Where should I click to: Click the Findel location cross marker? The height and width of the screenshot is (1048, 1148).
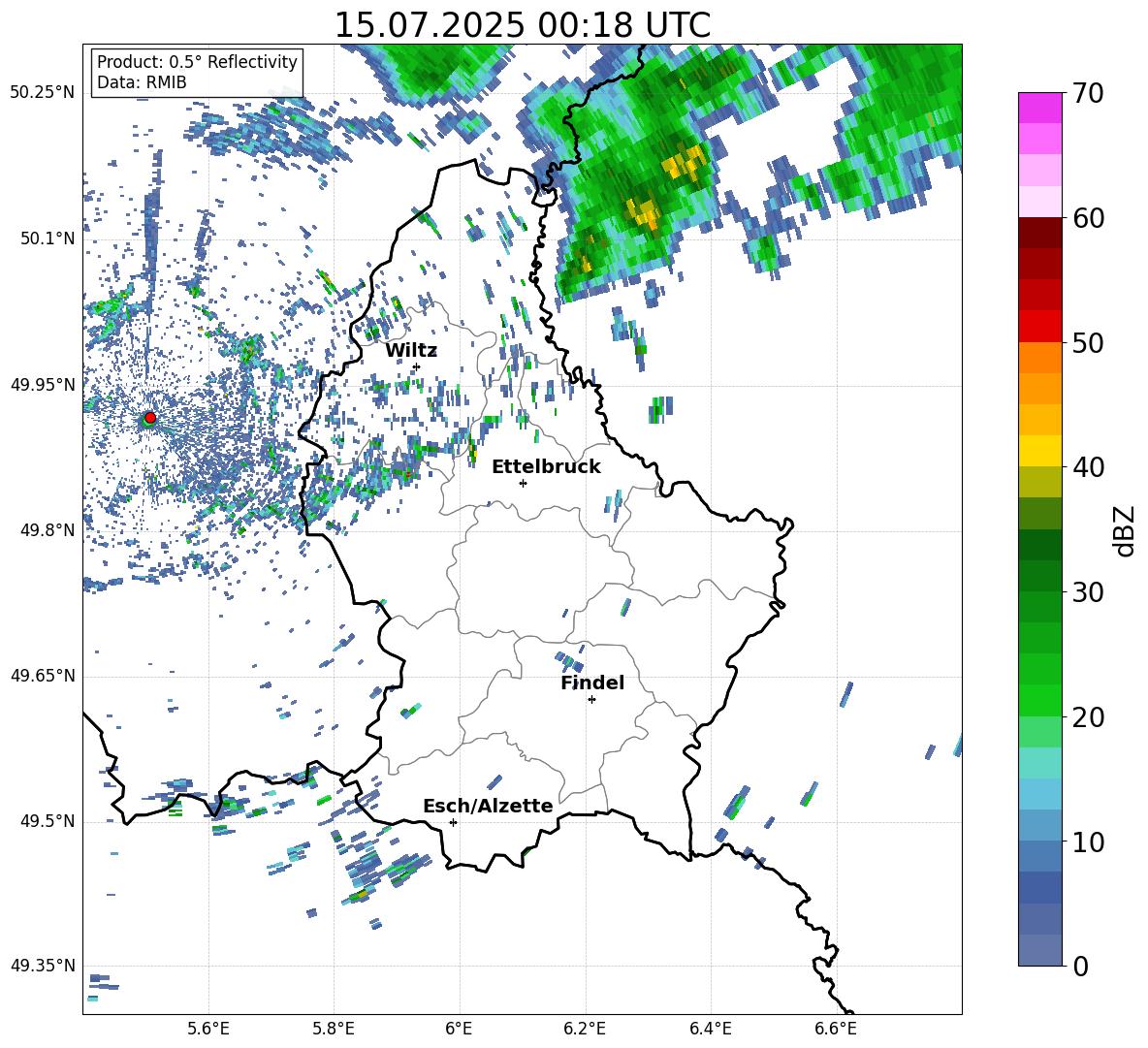(x=591, y=700)
